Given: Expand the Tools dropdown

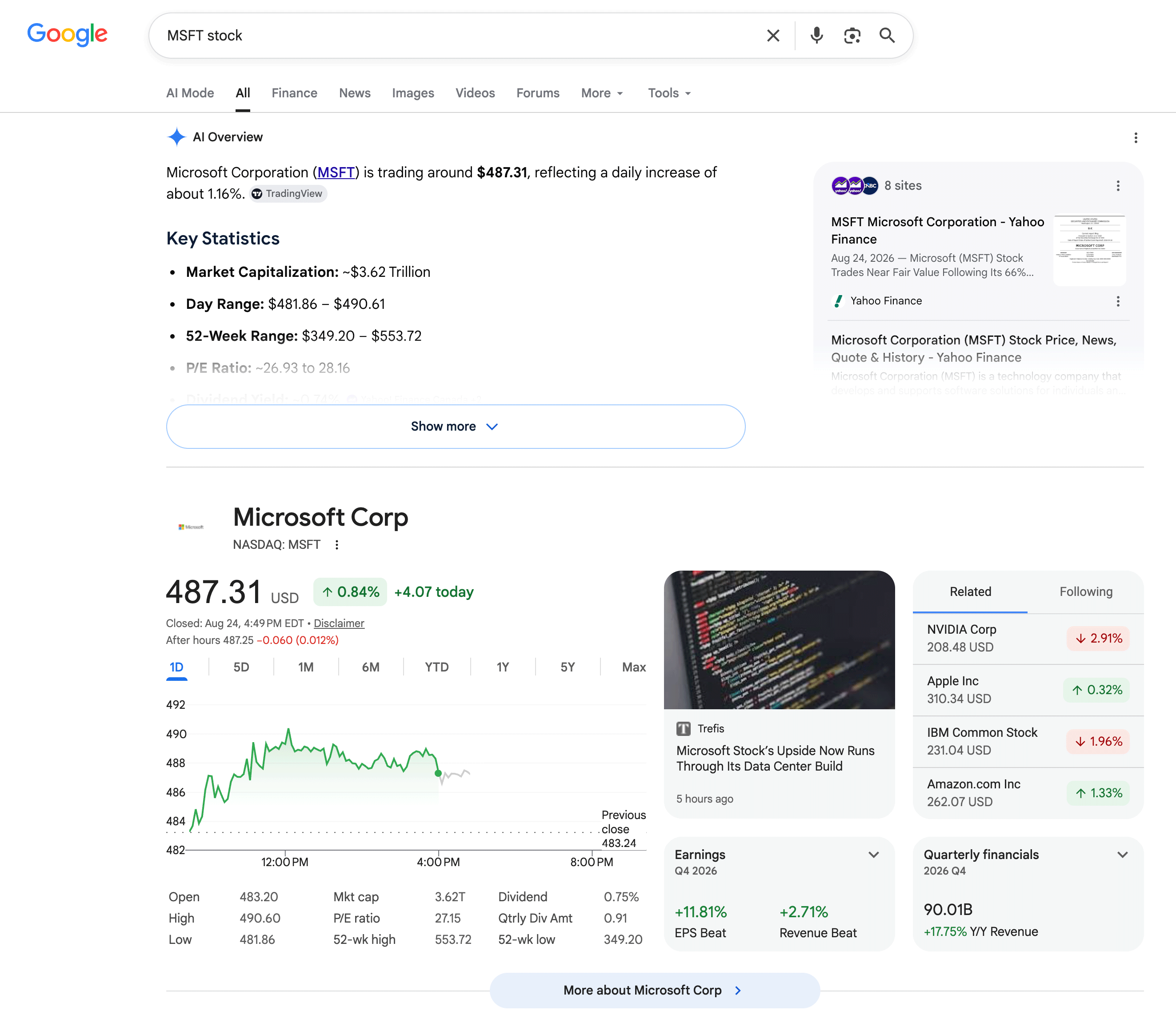Looking at the screenshot, I should point(670,93).
